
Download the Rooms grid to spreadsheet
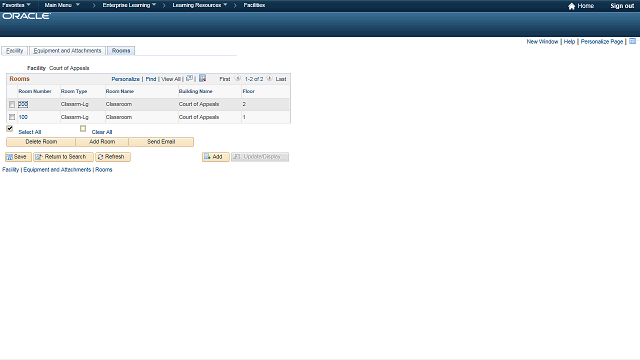pyautogui.click(x=202, y=78)
